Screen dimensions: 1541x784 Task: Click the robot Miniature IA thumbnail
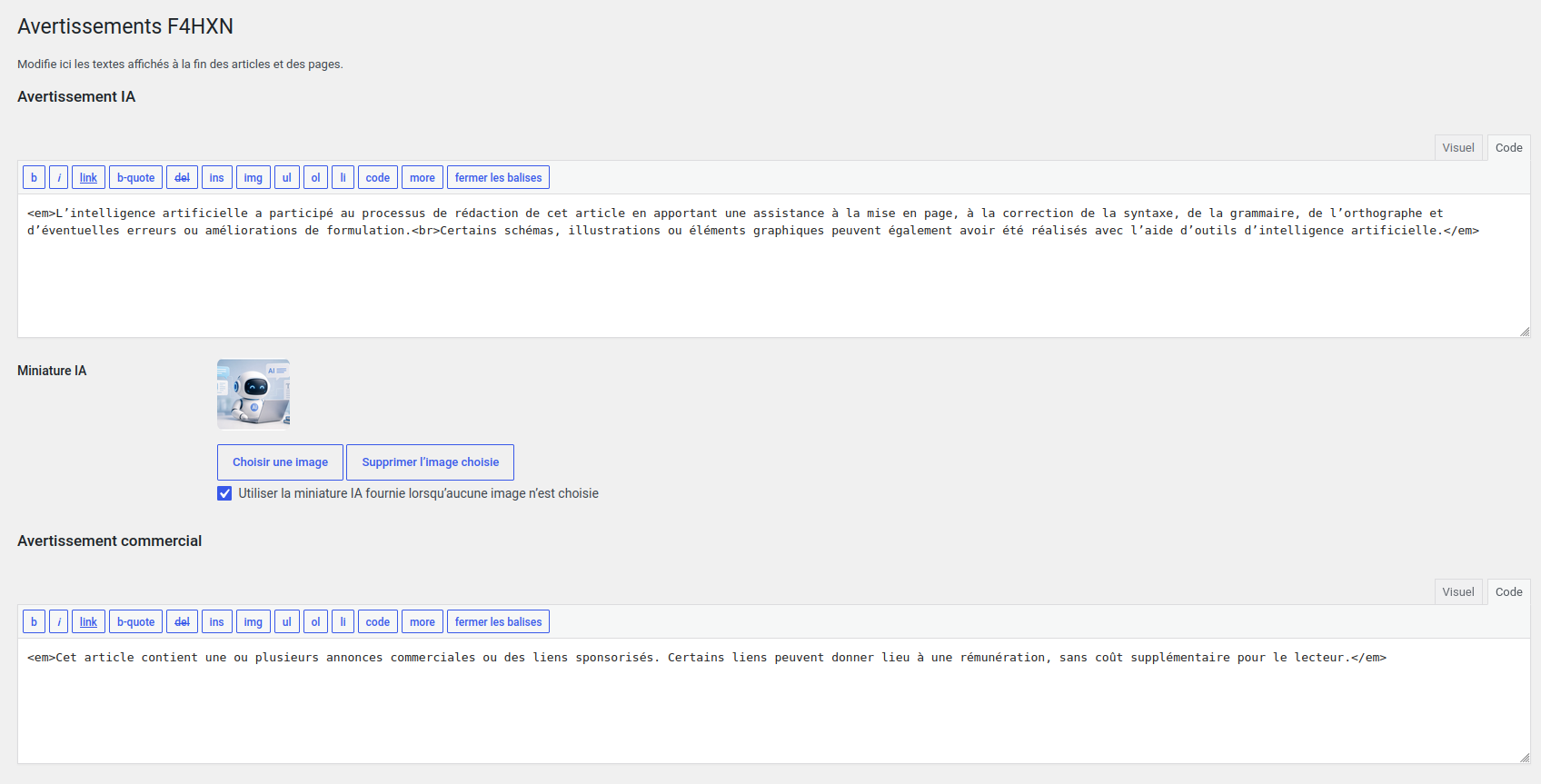(254, 393)
